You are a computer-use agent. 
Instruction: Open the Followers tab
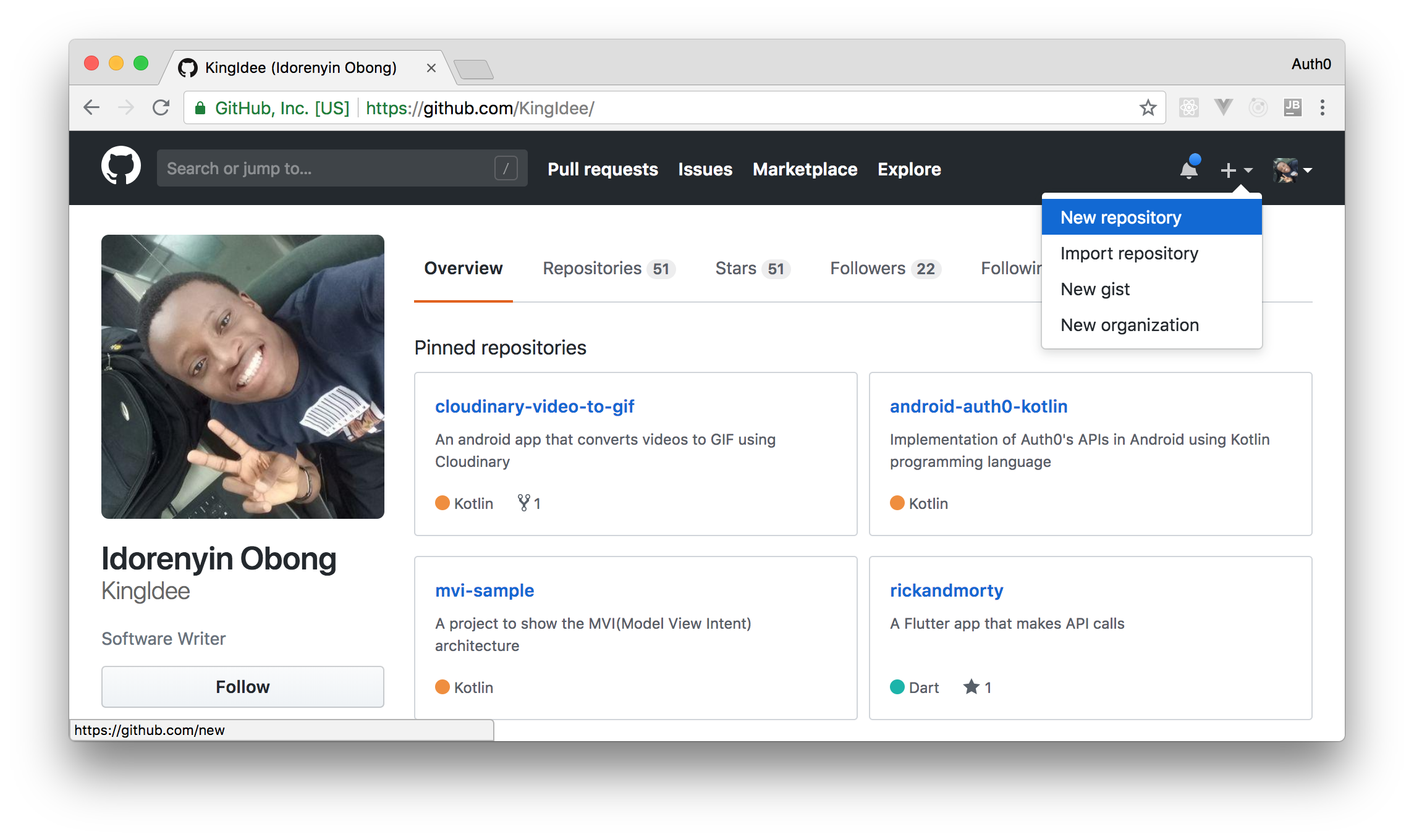[x=884, y=268]
